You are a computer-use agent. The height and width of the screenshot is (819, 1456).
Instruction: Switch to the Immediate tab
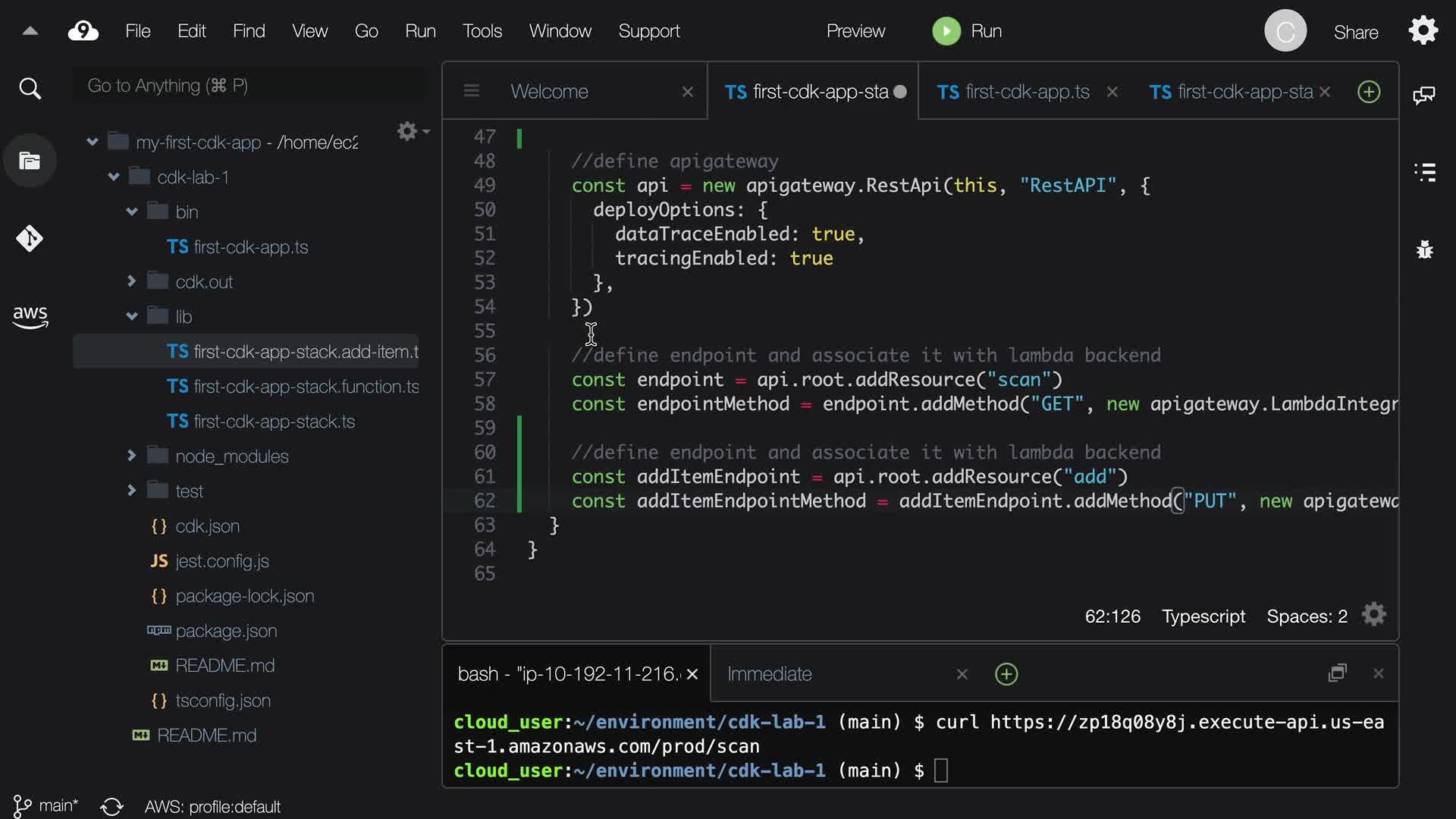[769, 674]
